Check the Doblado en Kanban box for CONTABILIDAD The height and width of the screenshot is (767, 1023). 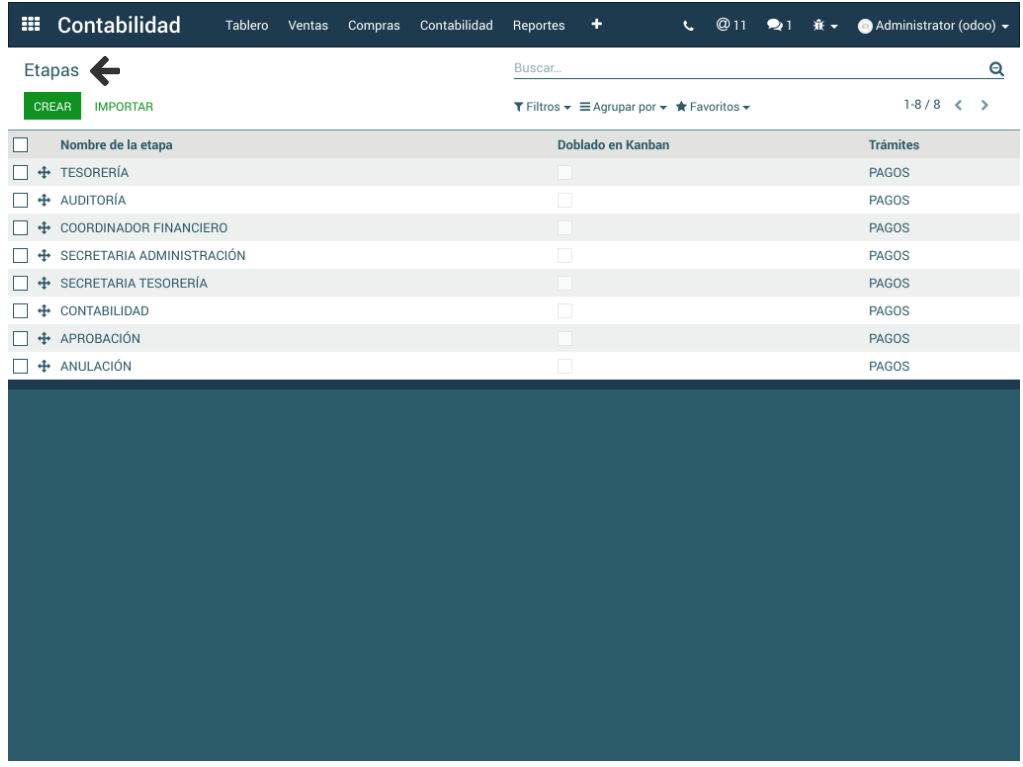[565, 311]
